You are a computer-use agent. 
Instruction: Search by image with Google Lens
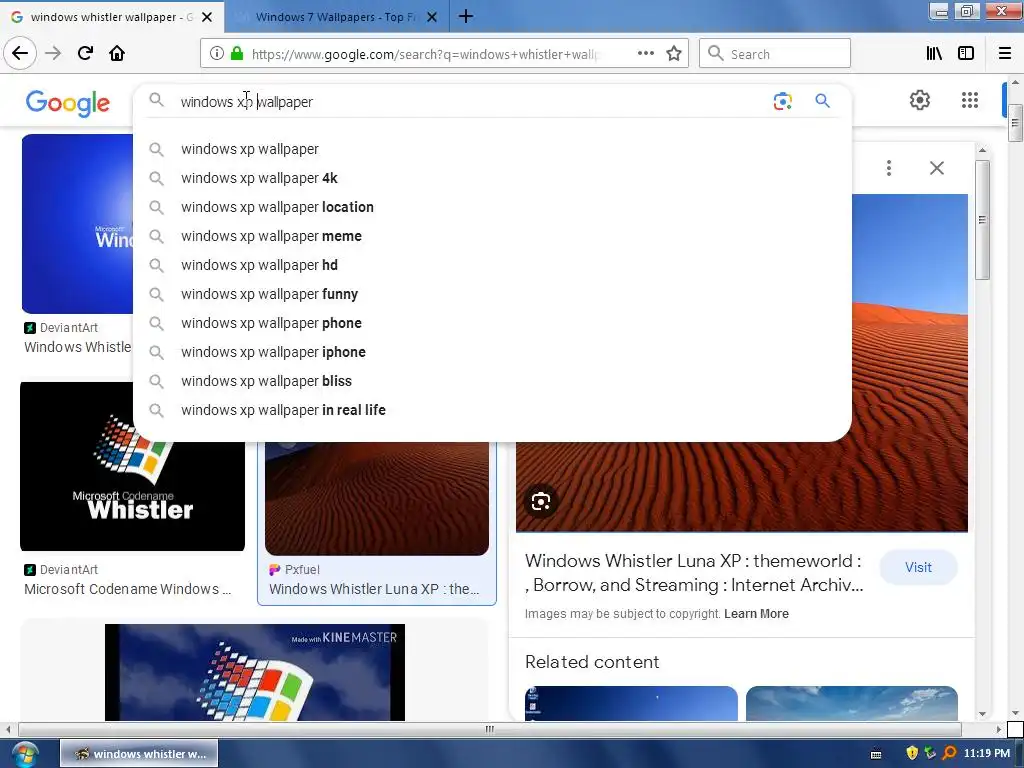pos(782,101)
